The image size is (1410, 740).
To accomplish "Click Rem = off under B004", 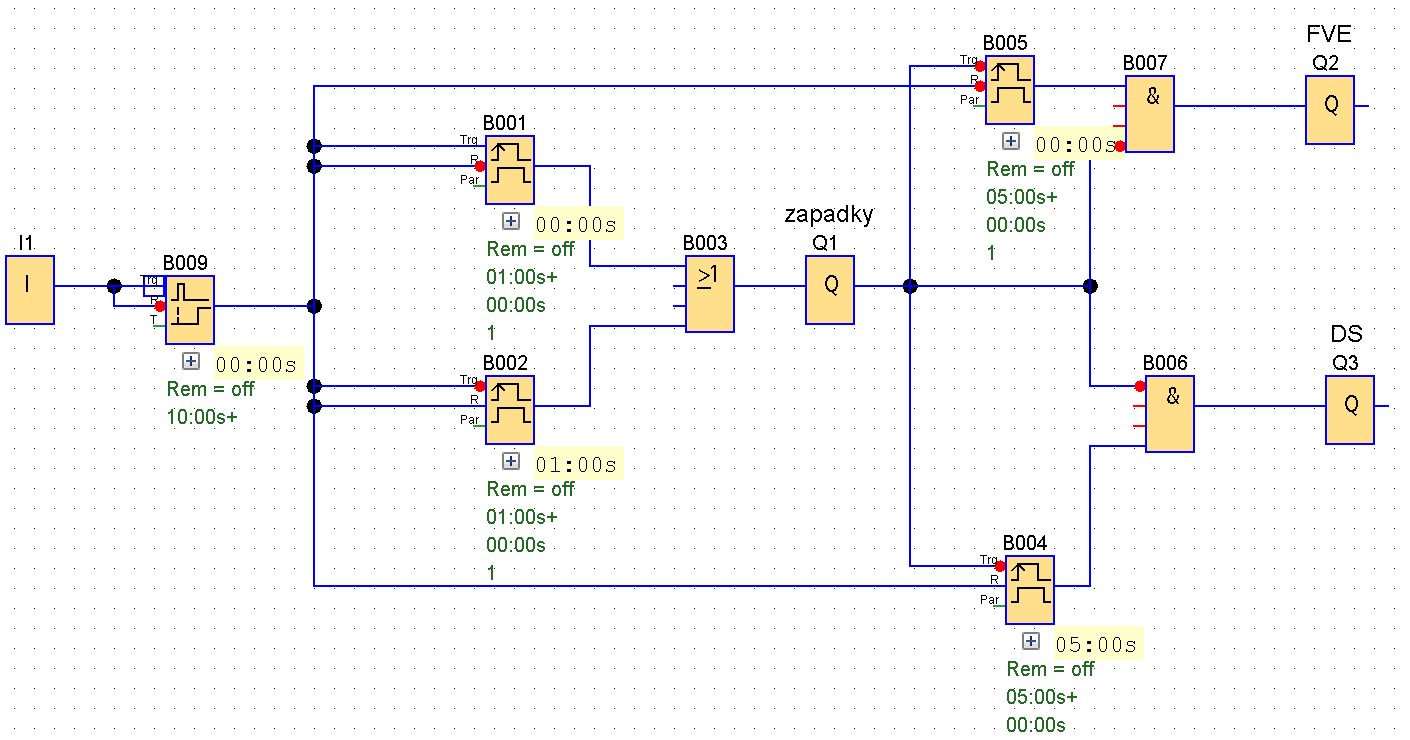I will pyautogui.click(x=1051, y=669).
